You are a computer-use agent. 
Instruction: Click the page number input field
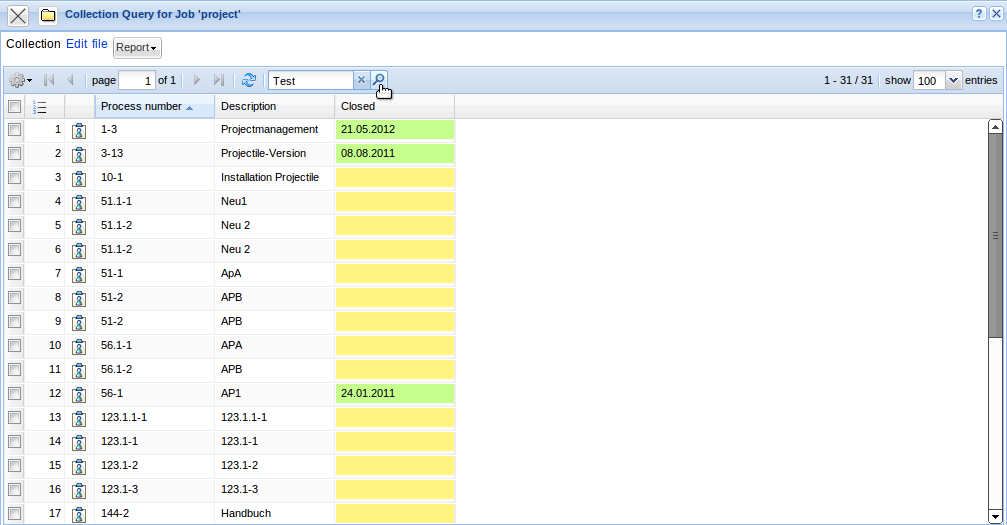click(x=137, y=80)
